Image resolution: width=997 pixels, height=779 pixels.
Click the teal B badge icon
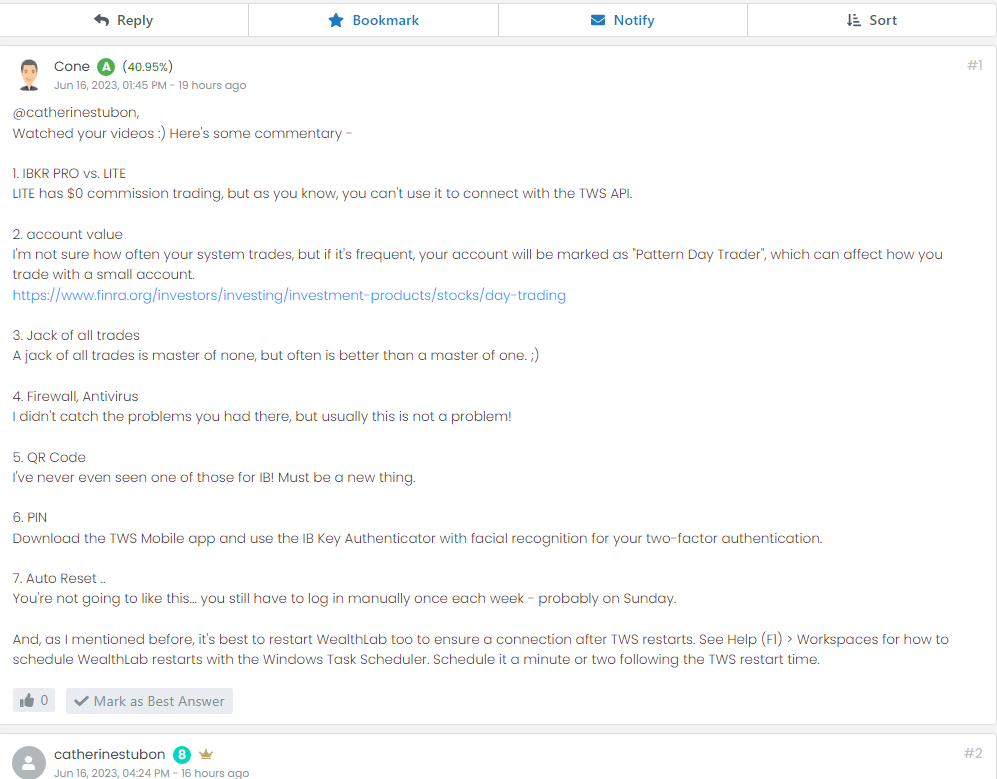click(x=182, y=755)
